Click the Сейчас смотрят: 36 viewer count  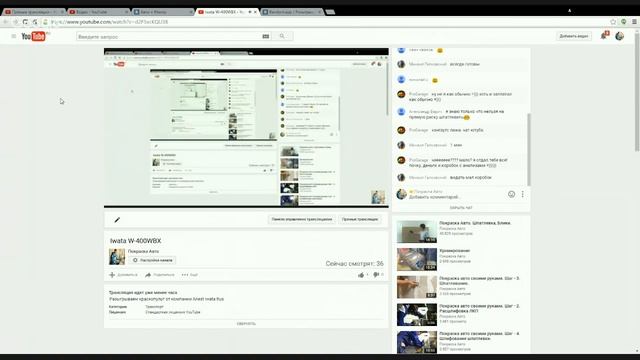coord(354,264)
